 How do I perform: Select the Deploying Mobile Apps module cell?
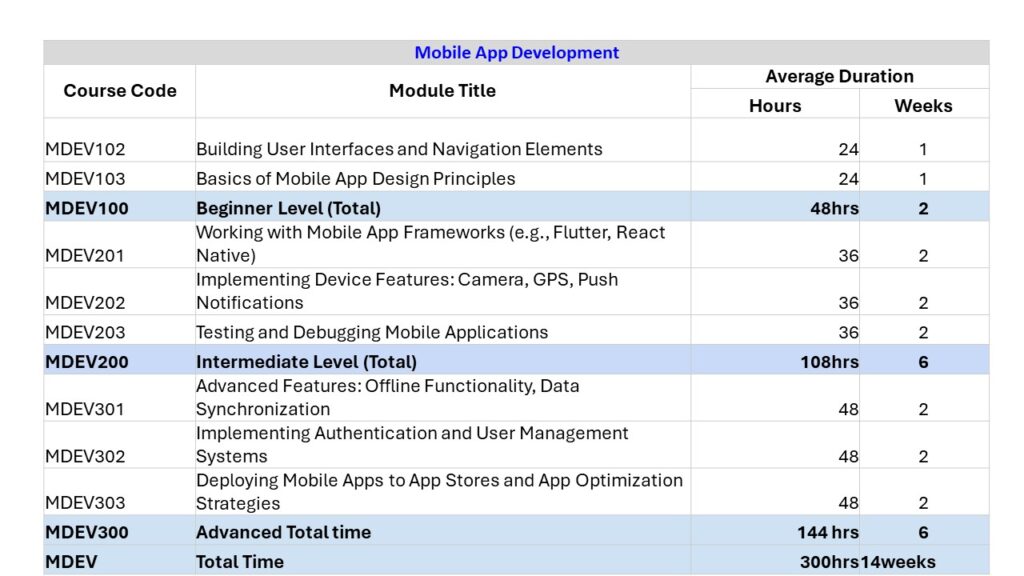pos(438,491)
